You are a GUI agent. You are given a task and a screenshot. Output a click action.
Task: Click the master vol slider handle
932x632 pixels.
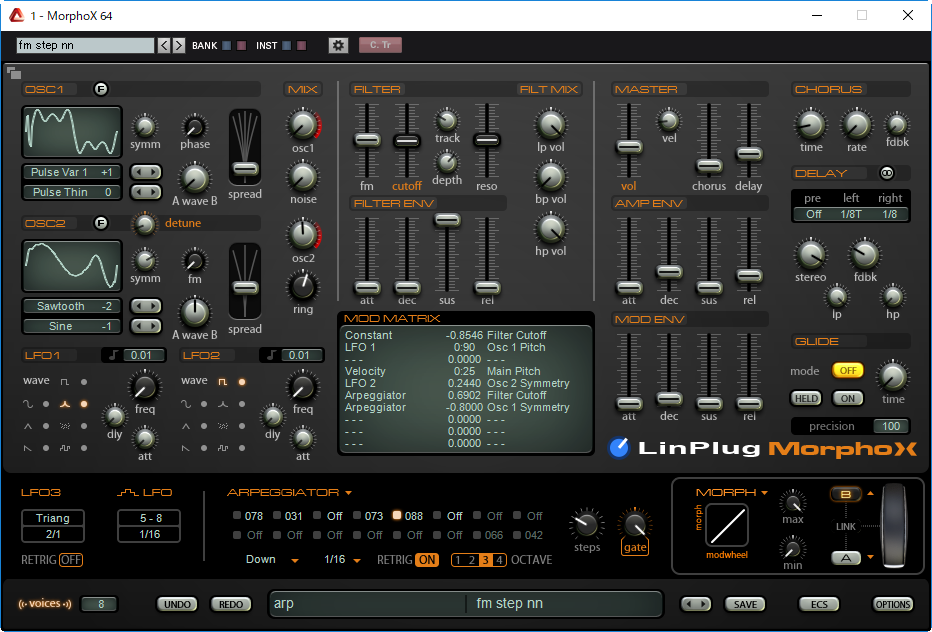click(x=629, y=147)
